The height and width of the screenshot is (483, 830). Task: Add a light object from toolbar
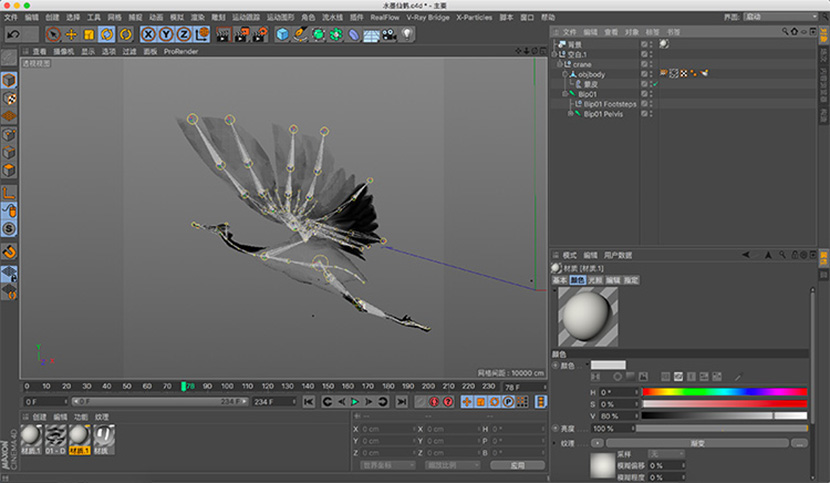point(407,34)
